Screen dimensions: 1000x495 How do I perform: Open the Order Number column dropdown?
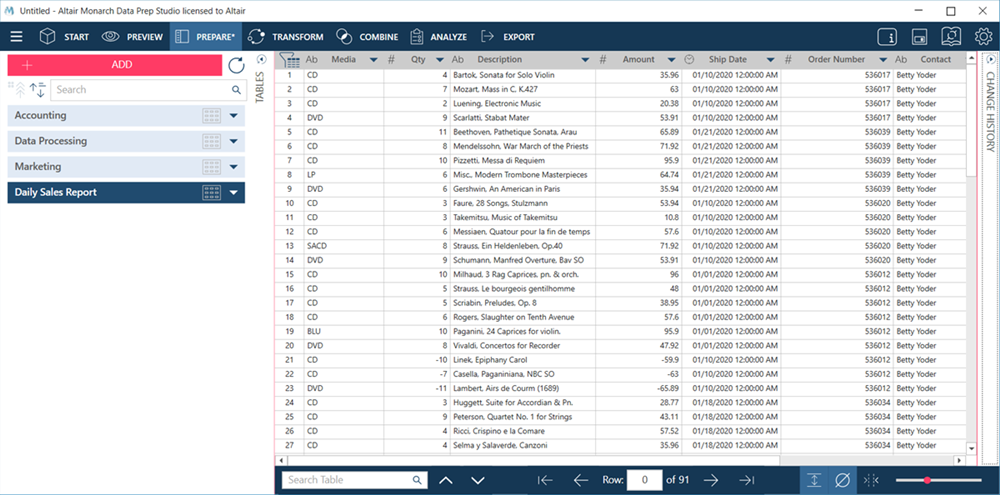pyautogui.click(x=883, y=60)
